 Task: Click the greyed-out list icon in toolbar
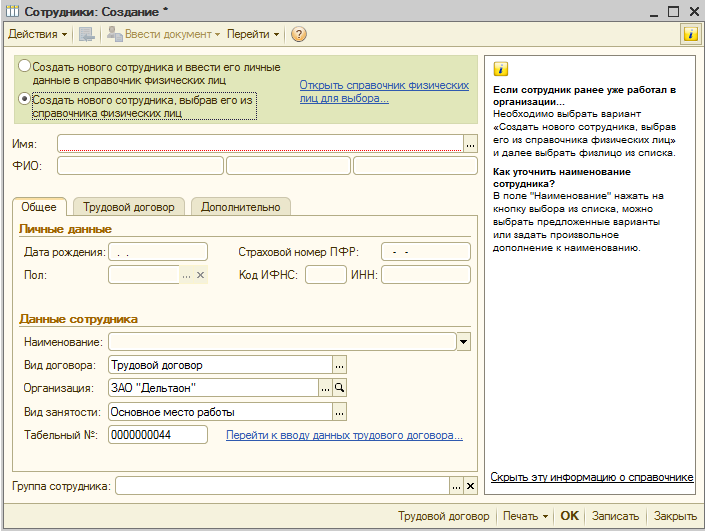[86, 34]
